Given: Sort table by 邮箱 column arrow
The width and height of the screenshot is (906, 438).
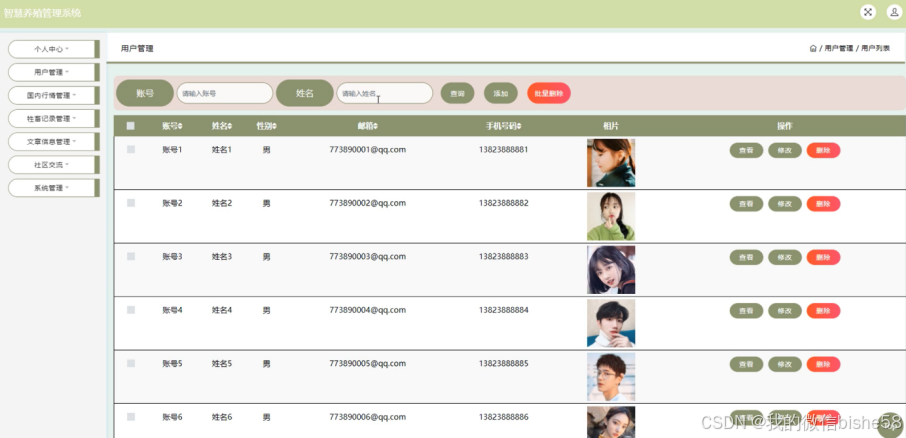Looking at the screenshot, I should 376,126.
